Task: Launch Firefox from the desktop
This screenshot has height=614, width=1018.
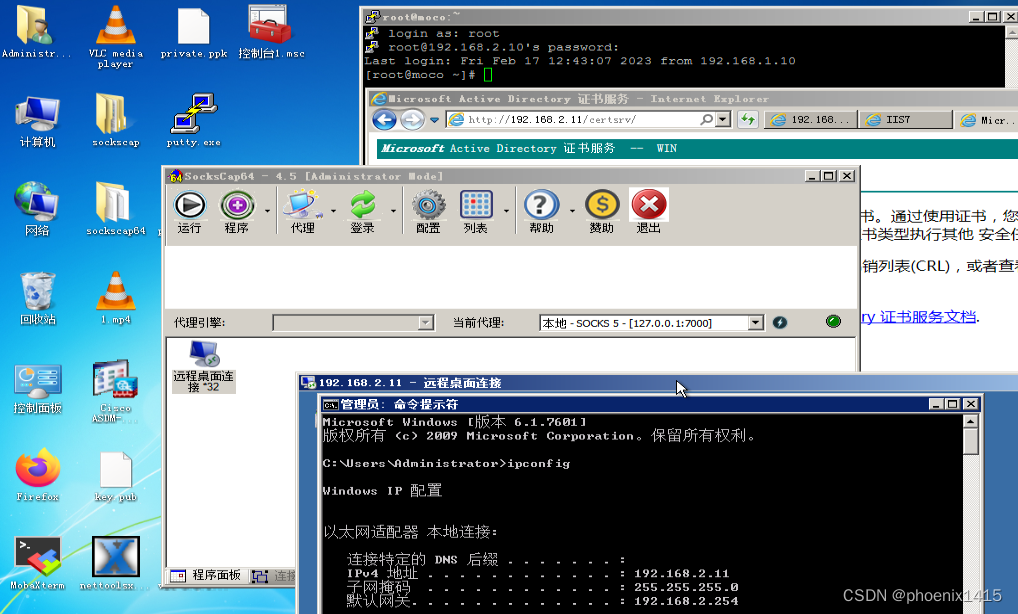Action: click(37, 475)
